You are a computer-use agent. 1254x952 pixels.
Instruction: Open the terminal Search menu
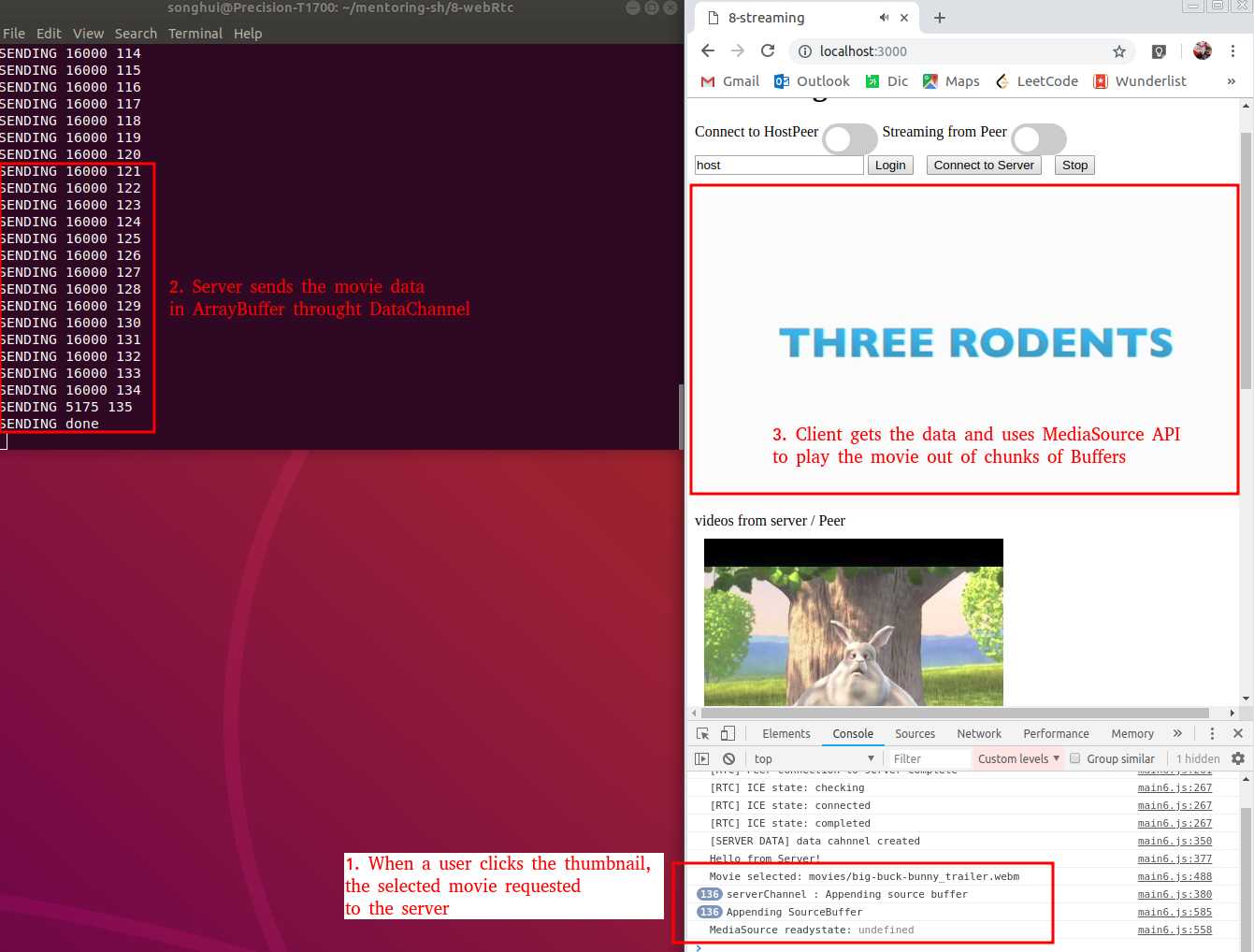pyautogui.click(x=136, y=34)
